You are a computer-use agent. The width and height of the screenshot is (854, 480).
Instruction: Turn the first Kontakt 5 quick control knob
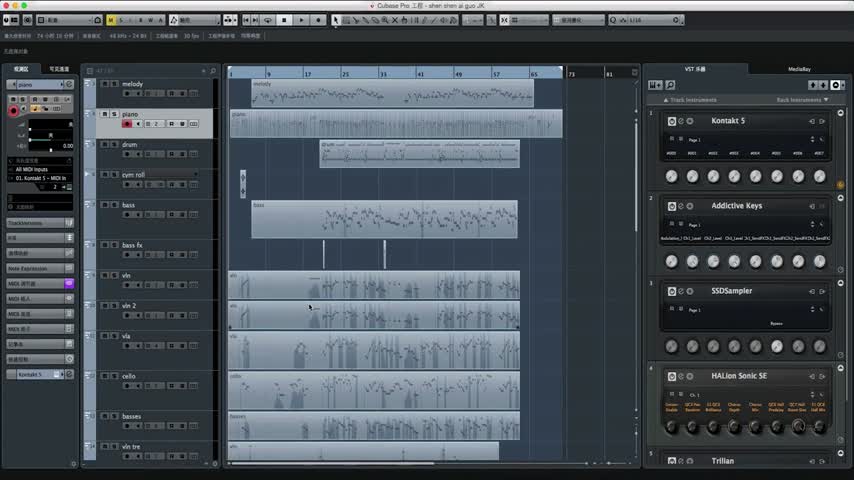[x=671, y=176]
